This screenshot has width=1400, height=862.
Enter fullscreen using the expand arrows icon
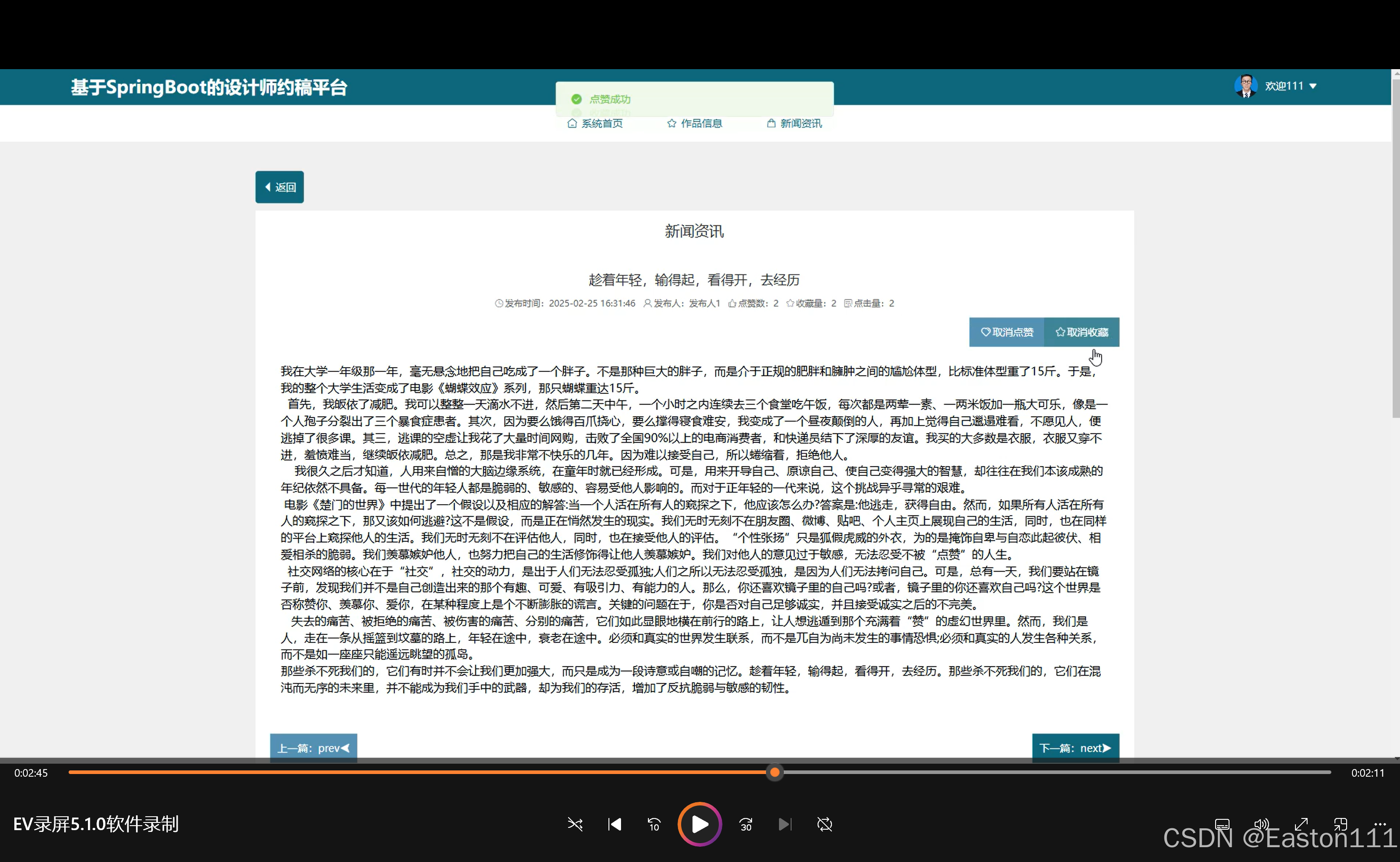pos(1301,824)
